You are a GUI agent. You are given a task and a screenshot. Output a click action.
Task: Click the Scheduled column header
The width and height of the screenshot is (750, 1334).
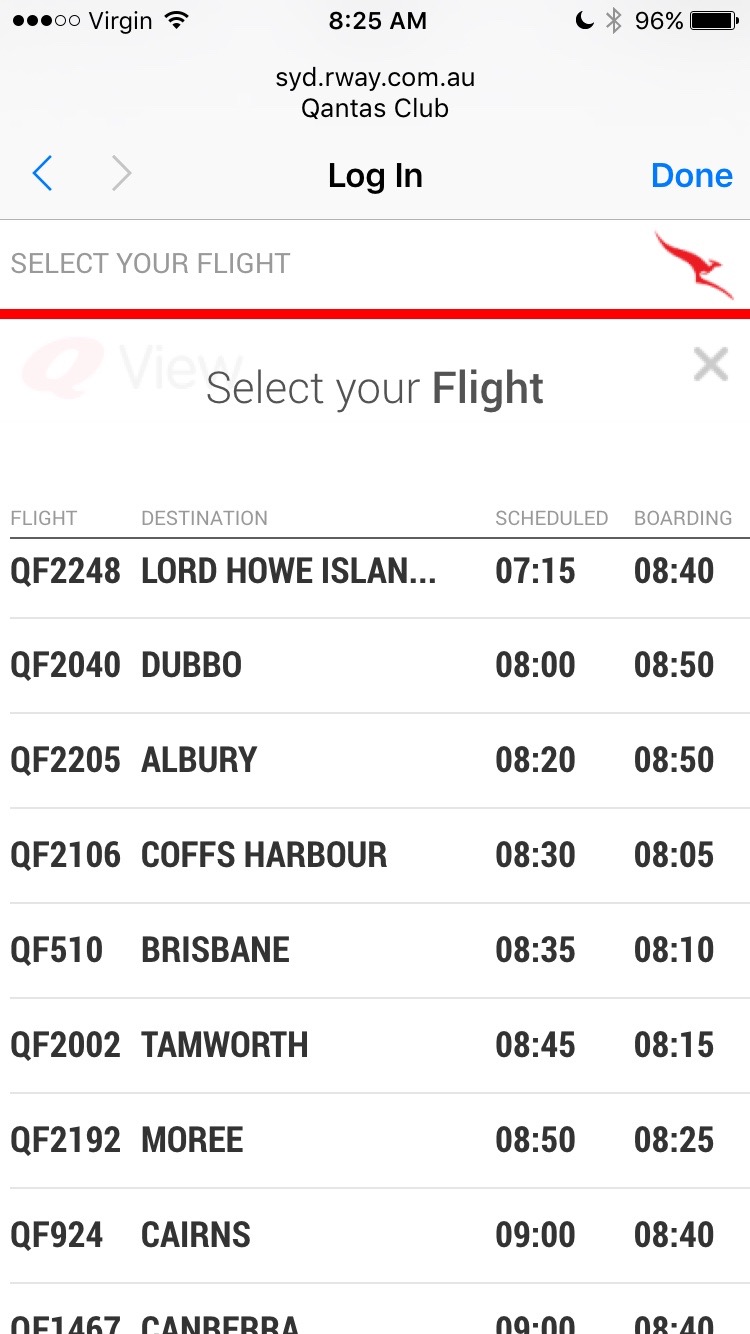[x=551, y=518]
